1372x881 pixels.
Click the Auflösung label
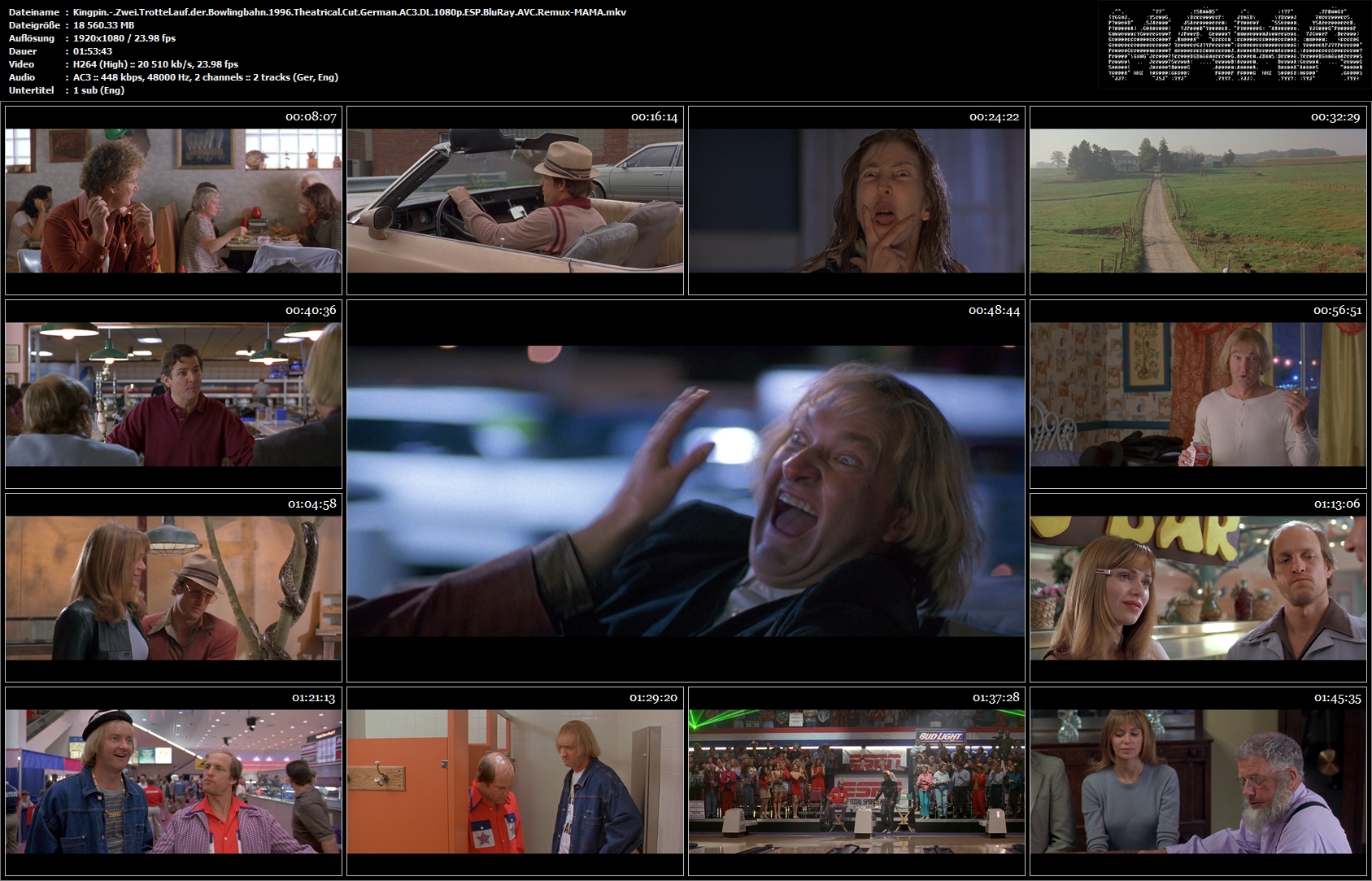pyautogui.click(x=32, y=38)
